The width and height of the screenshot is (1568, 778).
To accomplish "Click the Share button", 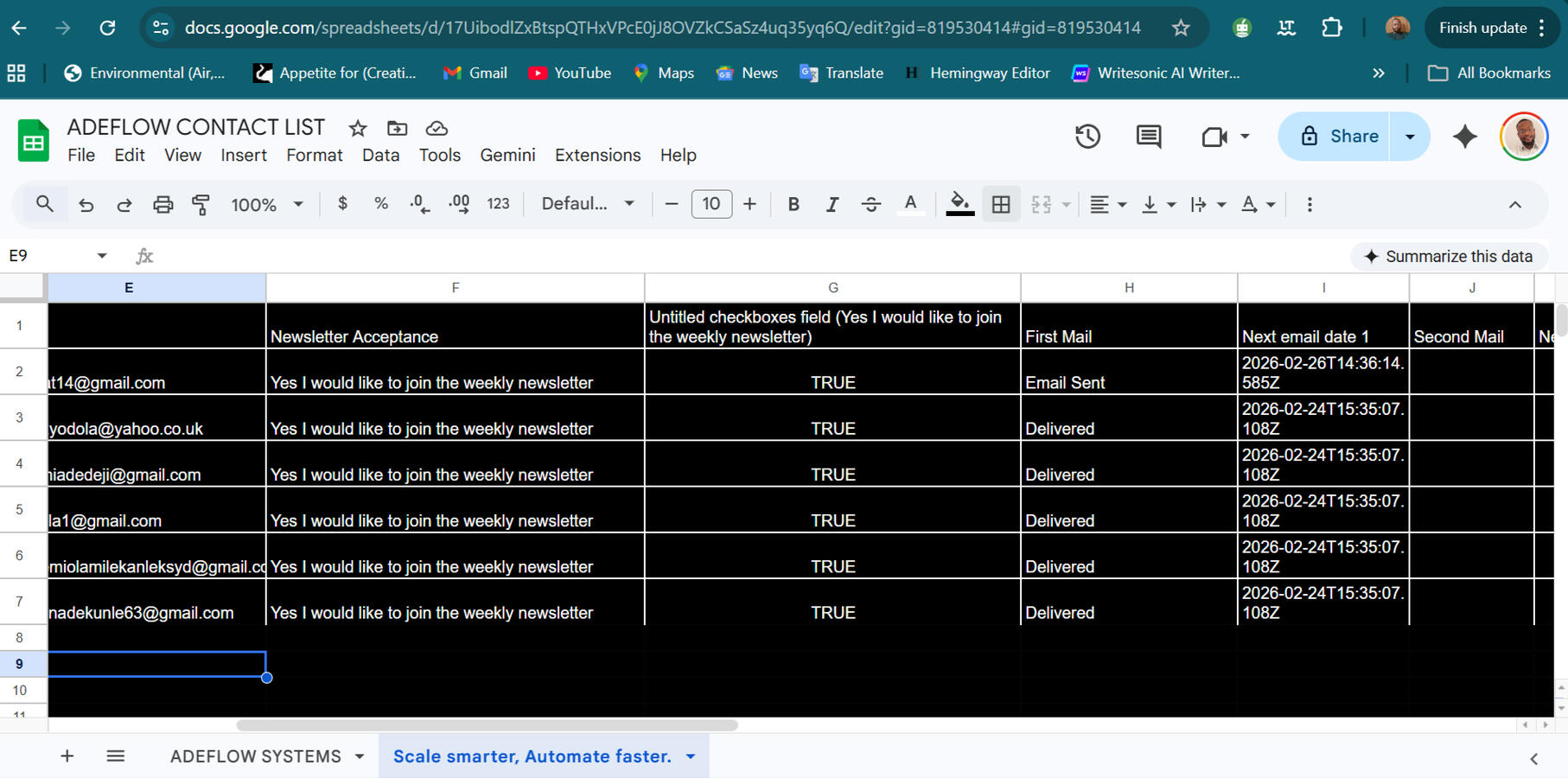I will tap(1344, 136).
